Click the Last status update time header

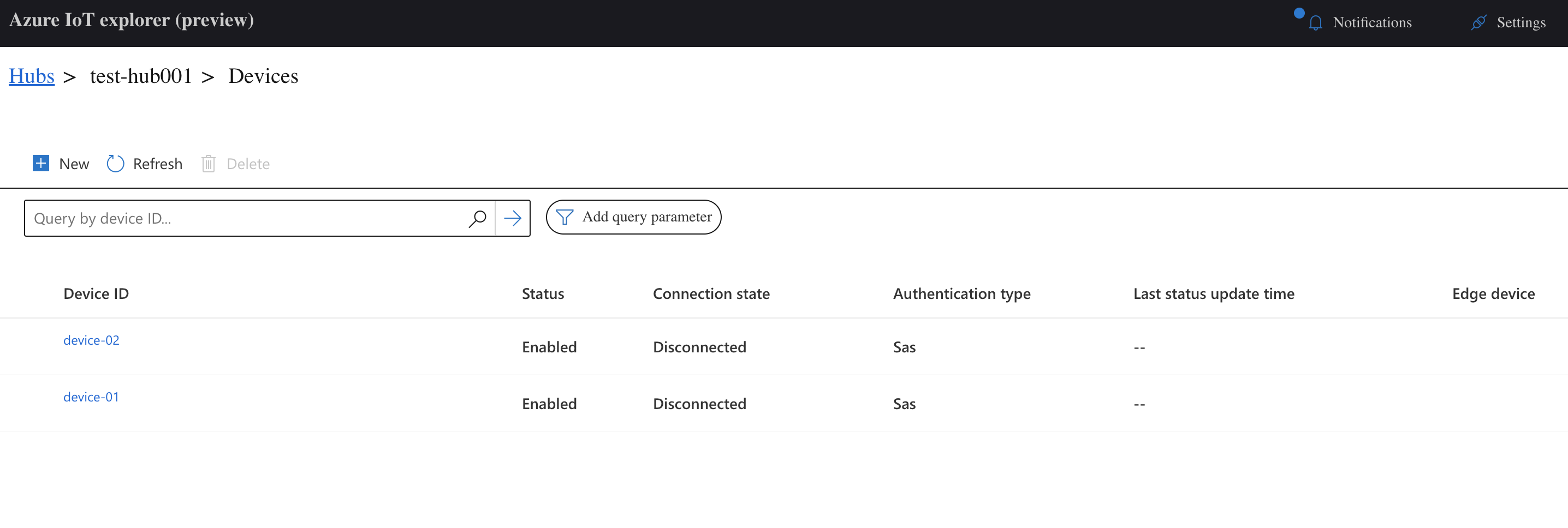tap(1214, 294)
